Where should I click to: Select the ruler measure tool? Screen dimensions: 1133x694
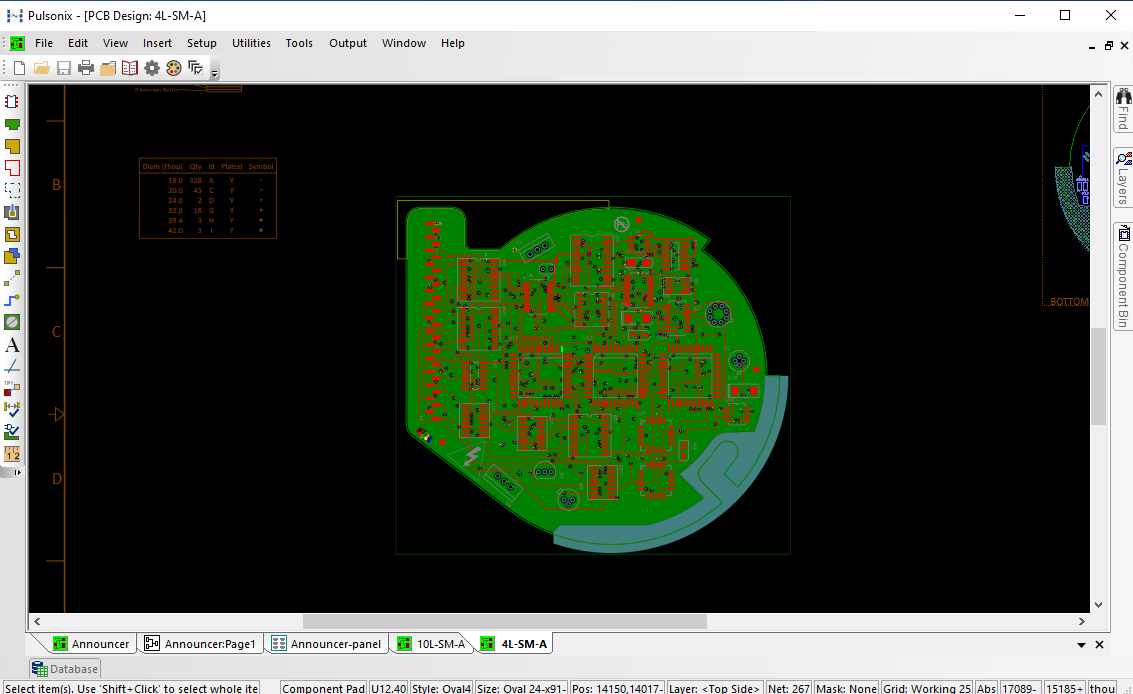(x=12, y=454)
